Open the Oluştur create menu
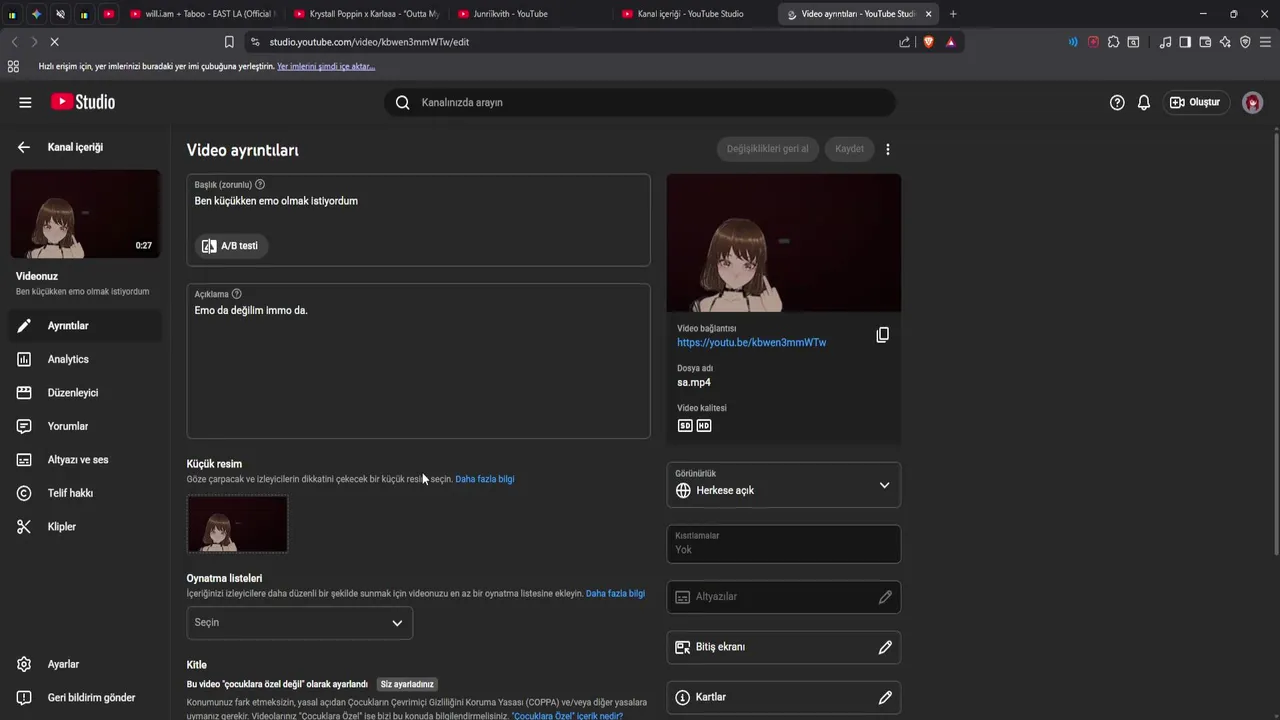Image resolution: width=1280 pixels, height=720 pixels. (x=1195, y=102)
